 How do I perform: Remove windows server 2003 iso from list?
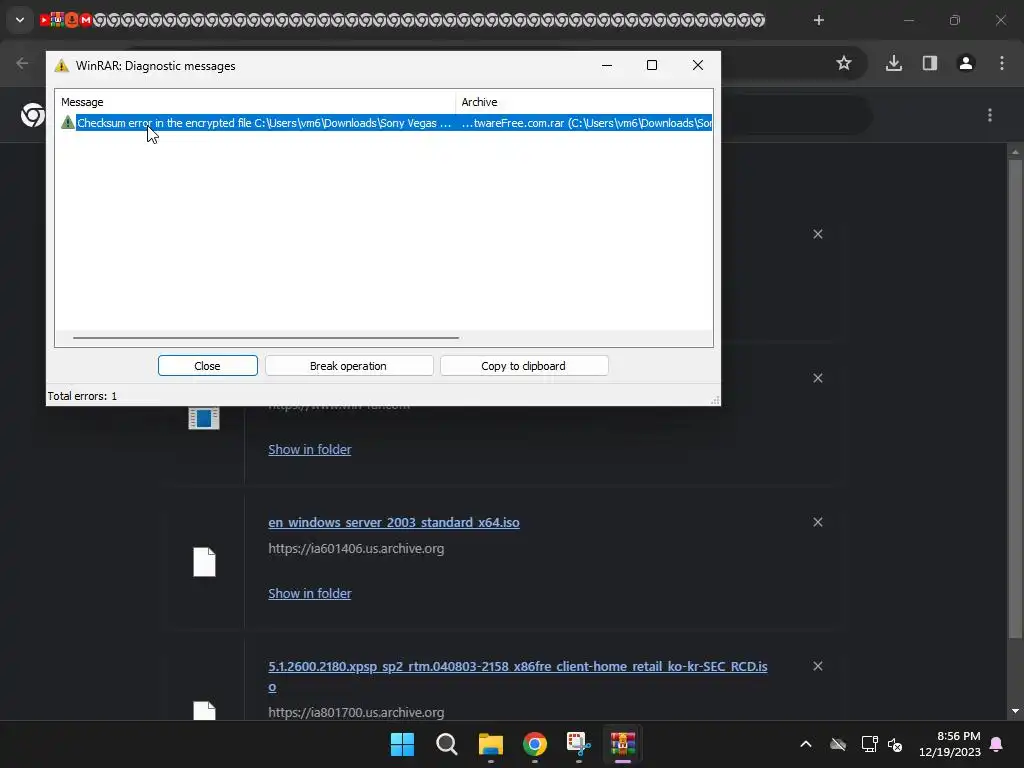tap(818, 522)
